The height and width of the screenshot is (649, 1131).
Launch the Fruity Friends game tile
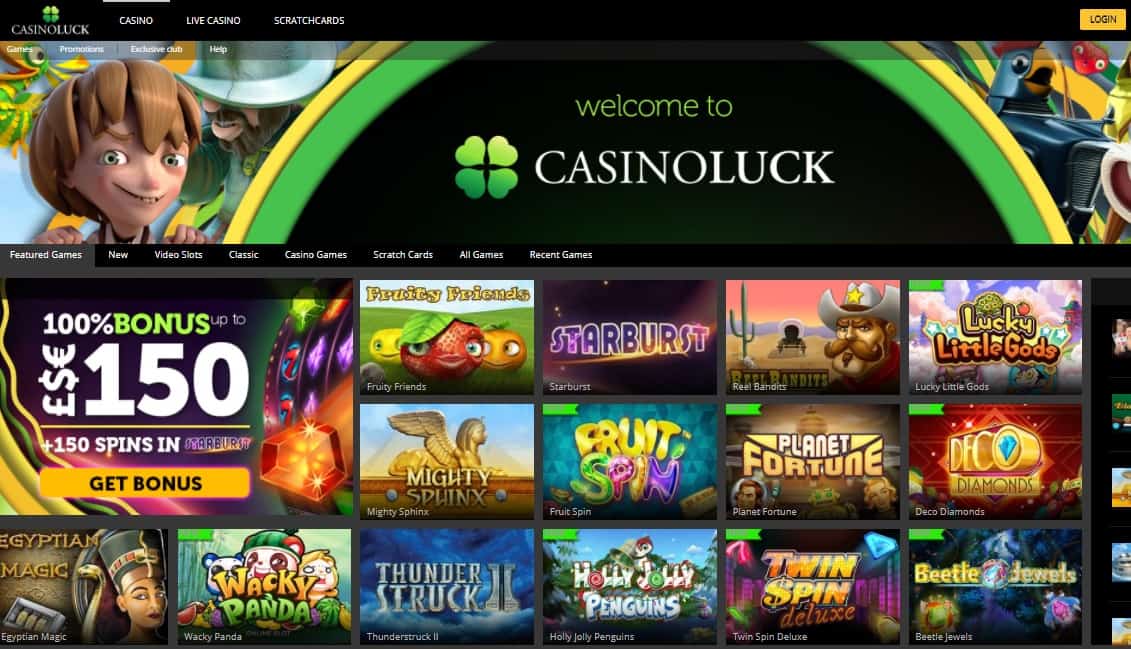point(447,337)
